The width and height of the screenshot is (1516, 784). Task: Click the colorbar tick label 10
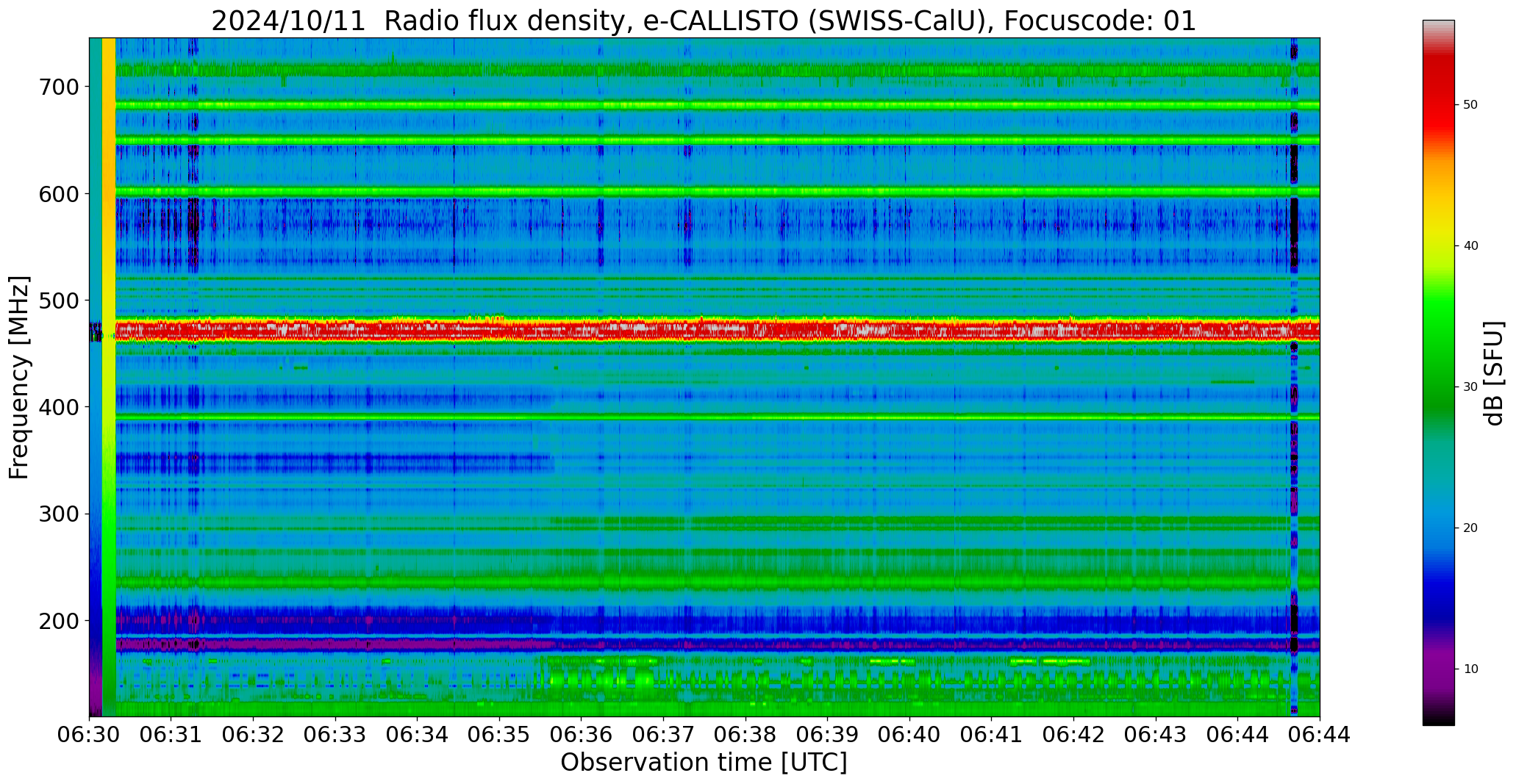(1470, 669)
